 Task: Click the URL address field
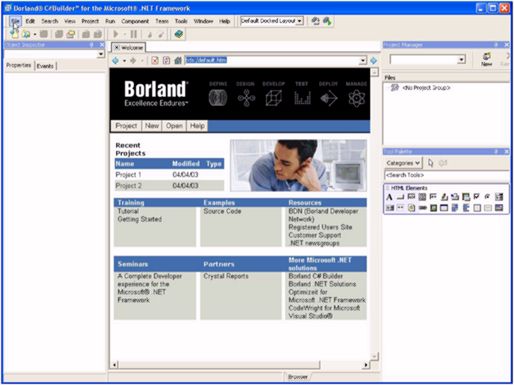pyautogui.click(x=272, y=60)
